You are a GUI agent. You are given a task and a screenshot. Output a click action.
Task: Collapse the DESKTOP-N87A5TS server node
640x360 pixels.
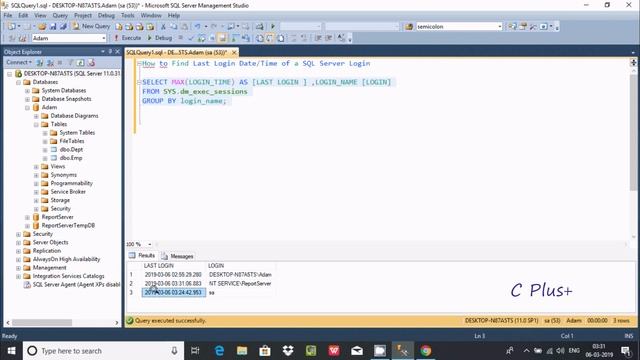9,74
